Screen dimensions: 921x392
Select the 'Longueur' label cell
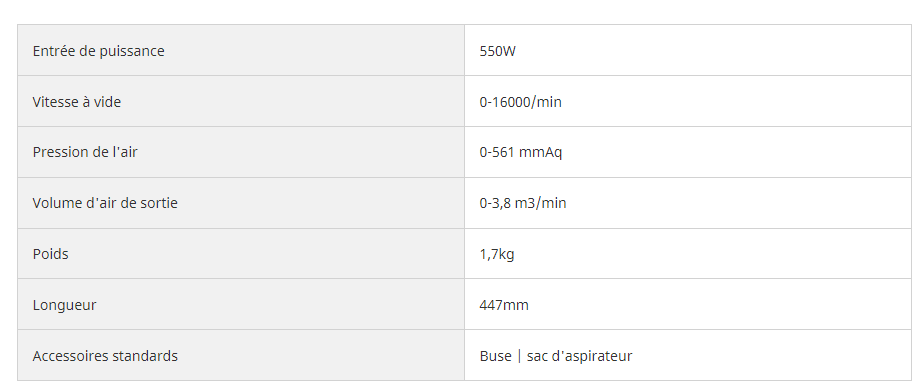pos(241,304)
